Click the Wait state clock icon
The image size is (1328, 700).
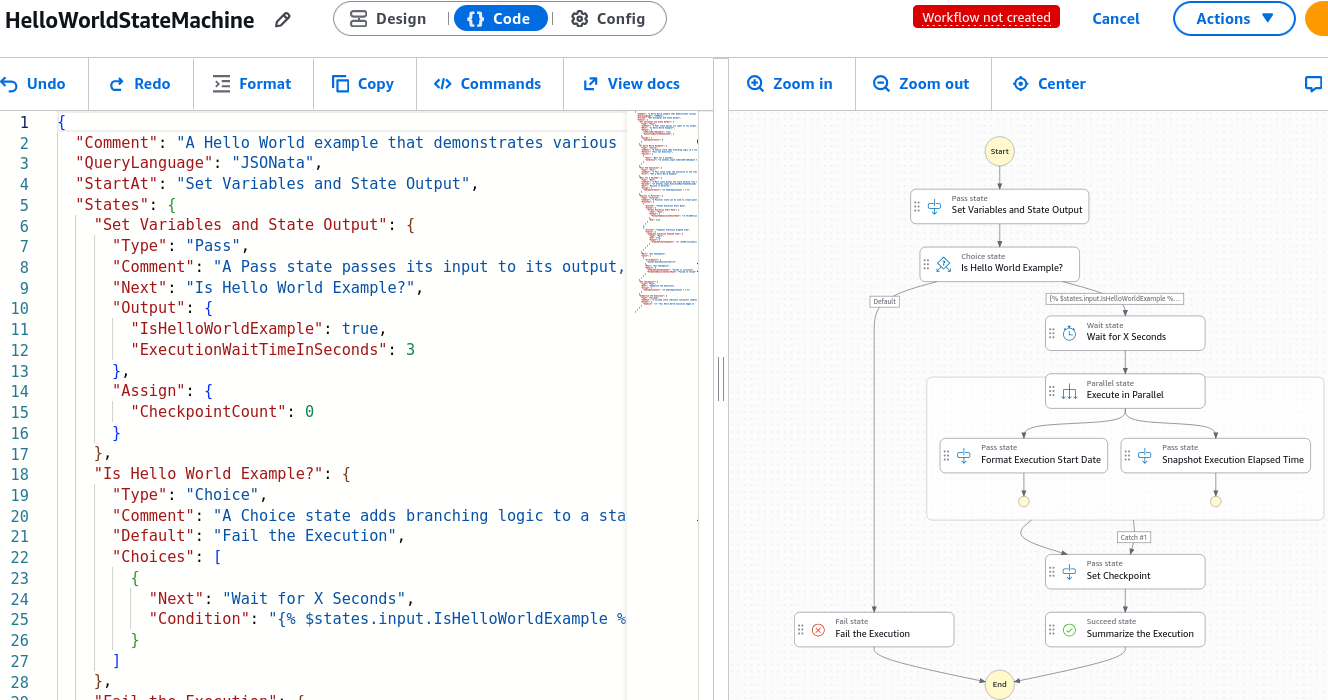click(1069, 333)
